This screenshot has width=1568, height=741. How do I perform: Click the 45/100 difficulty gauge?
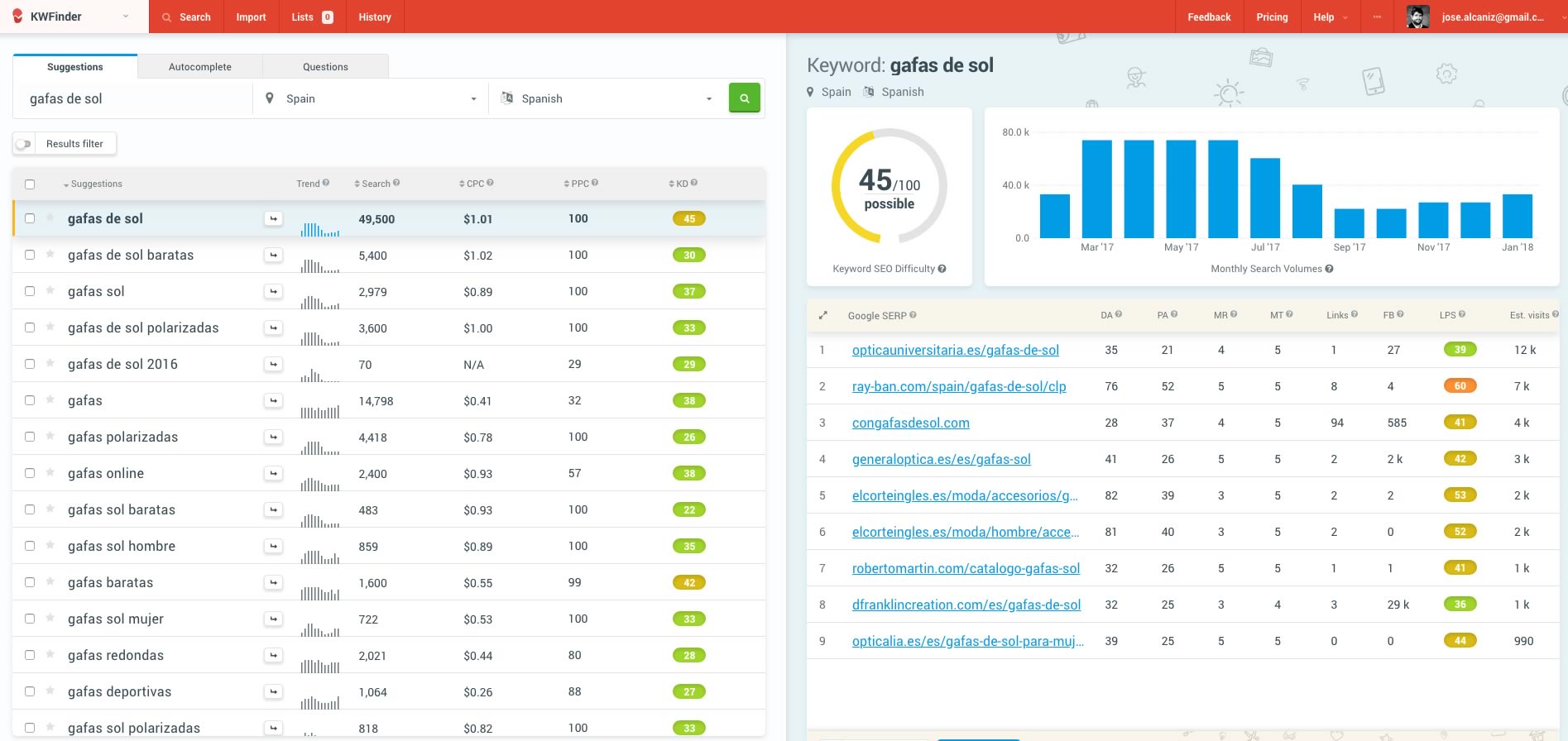[889, 186]
